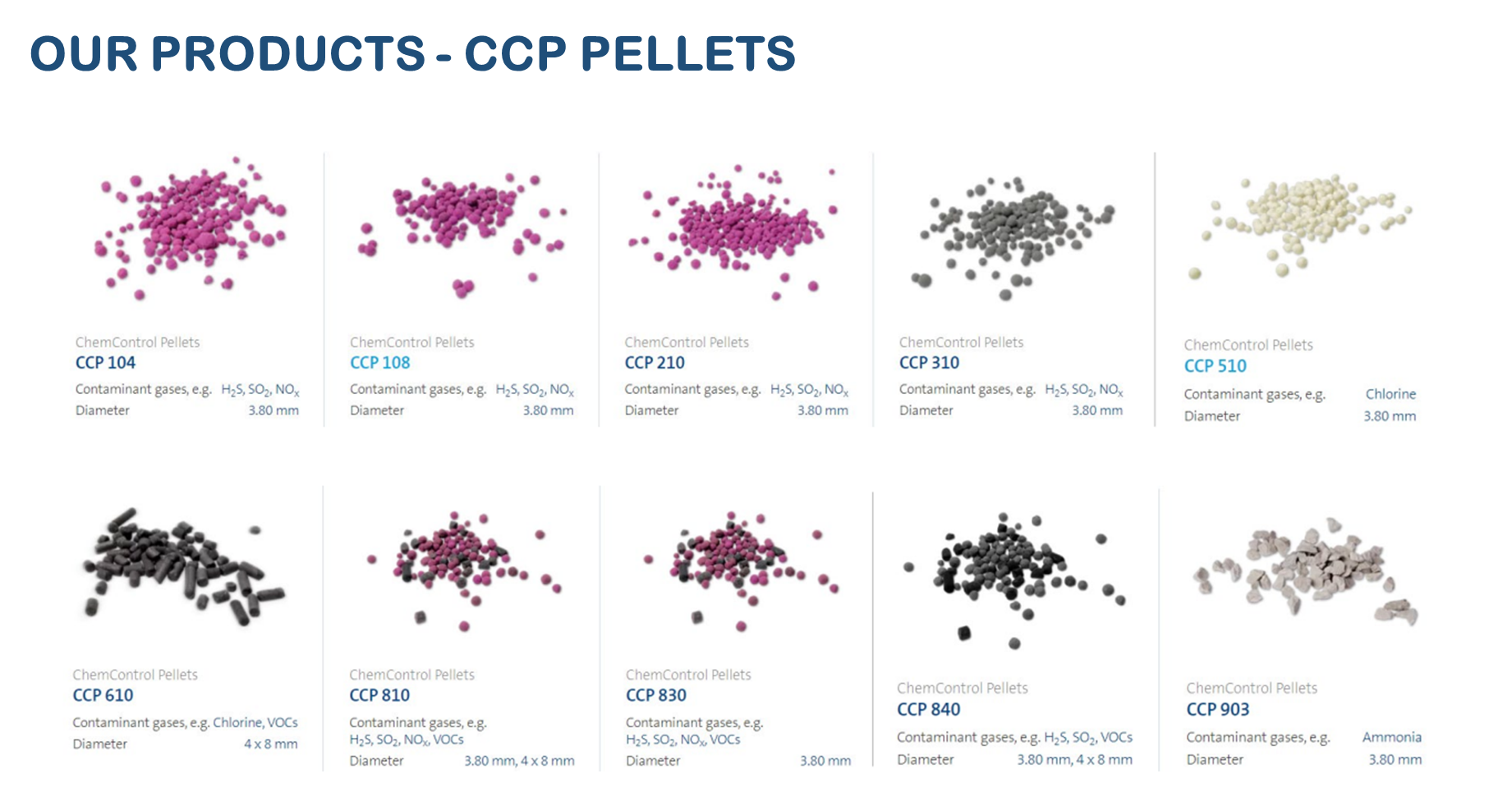
Task: Click the CCP 830 product name
Action: (x=655, y=695)
